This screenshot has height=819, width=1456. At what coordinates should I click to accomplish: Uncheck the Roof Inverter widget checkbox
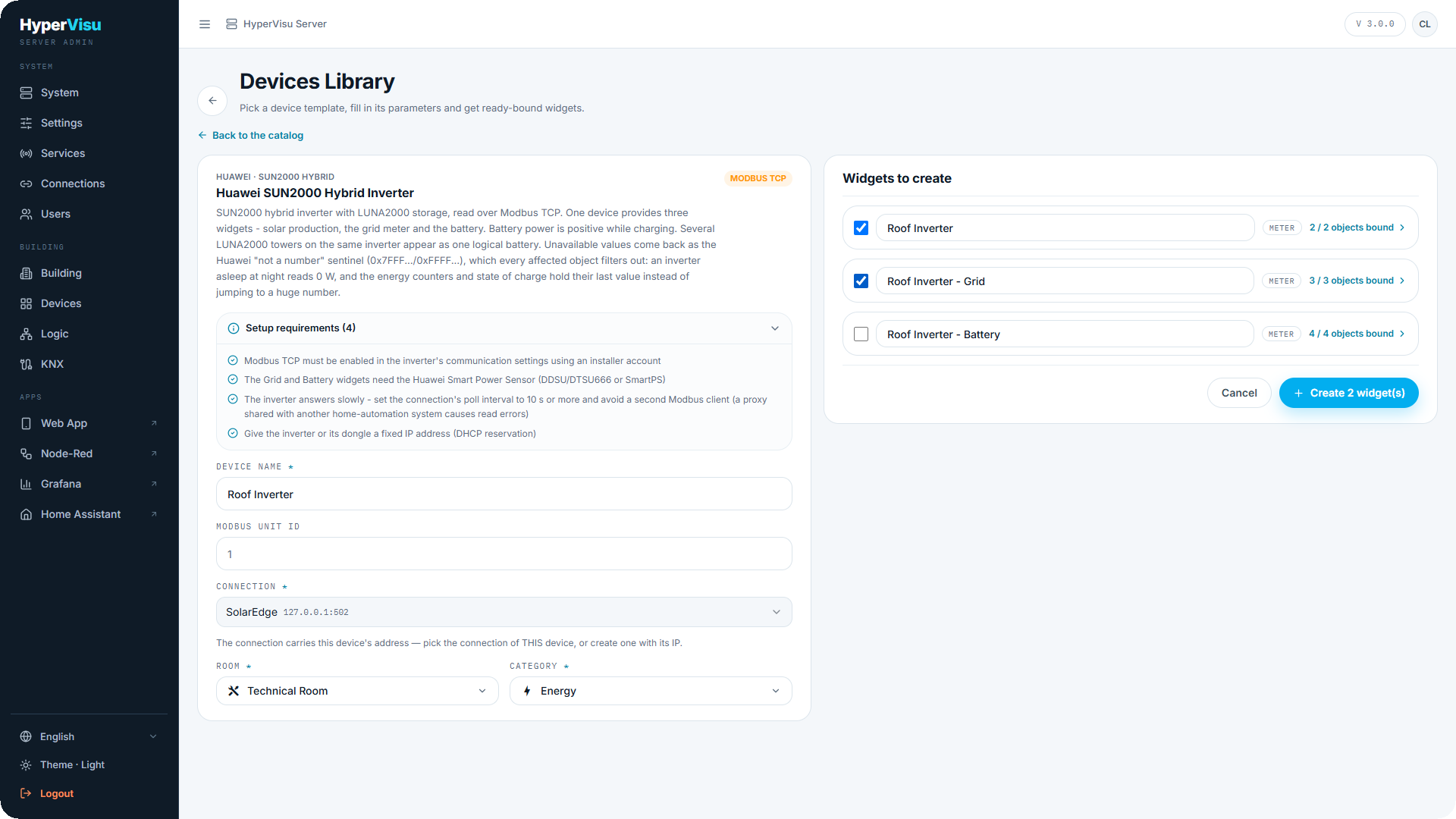(x=861, y=227)
